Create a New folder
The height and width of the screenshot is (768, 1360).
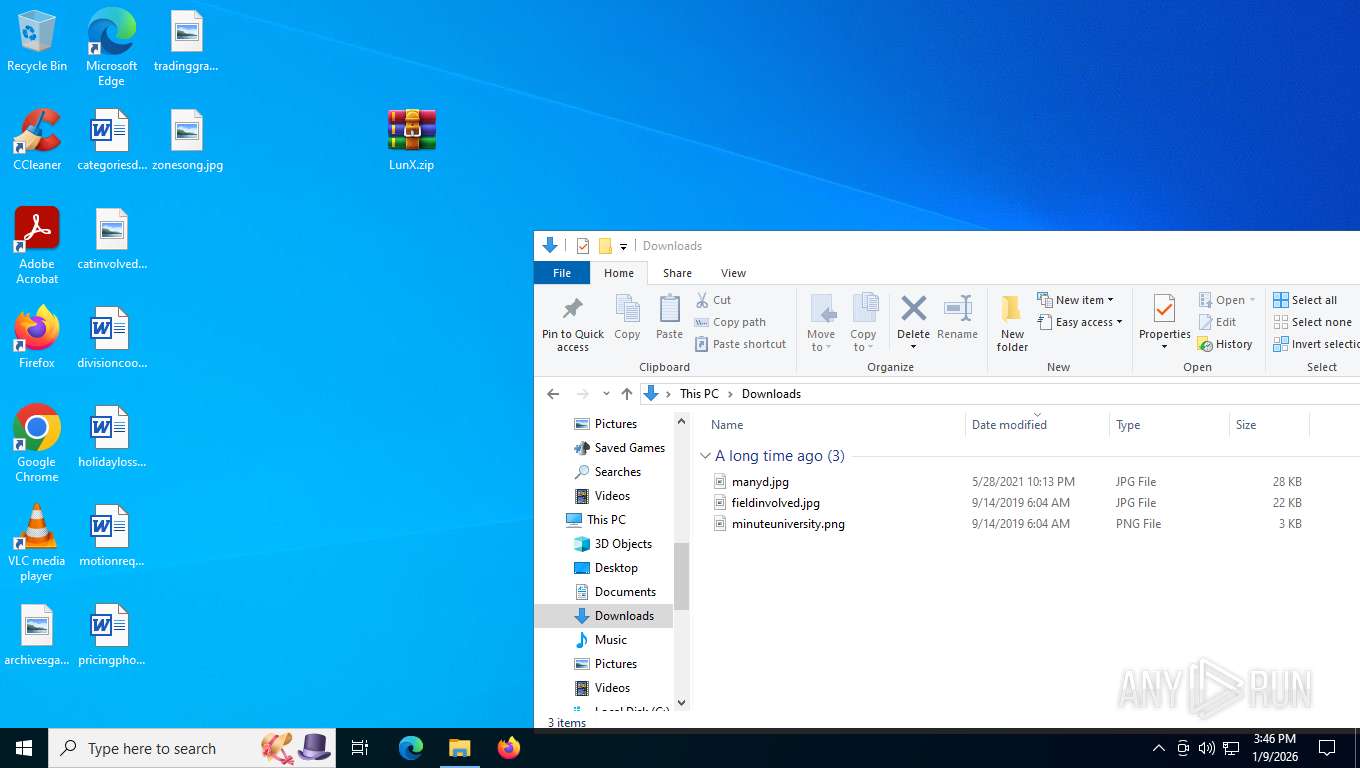click(x=1012, y=323)
